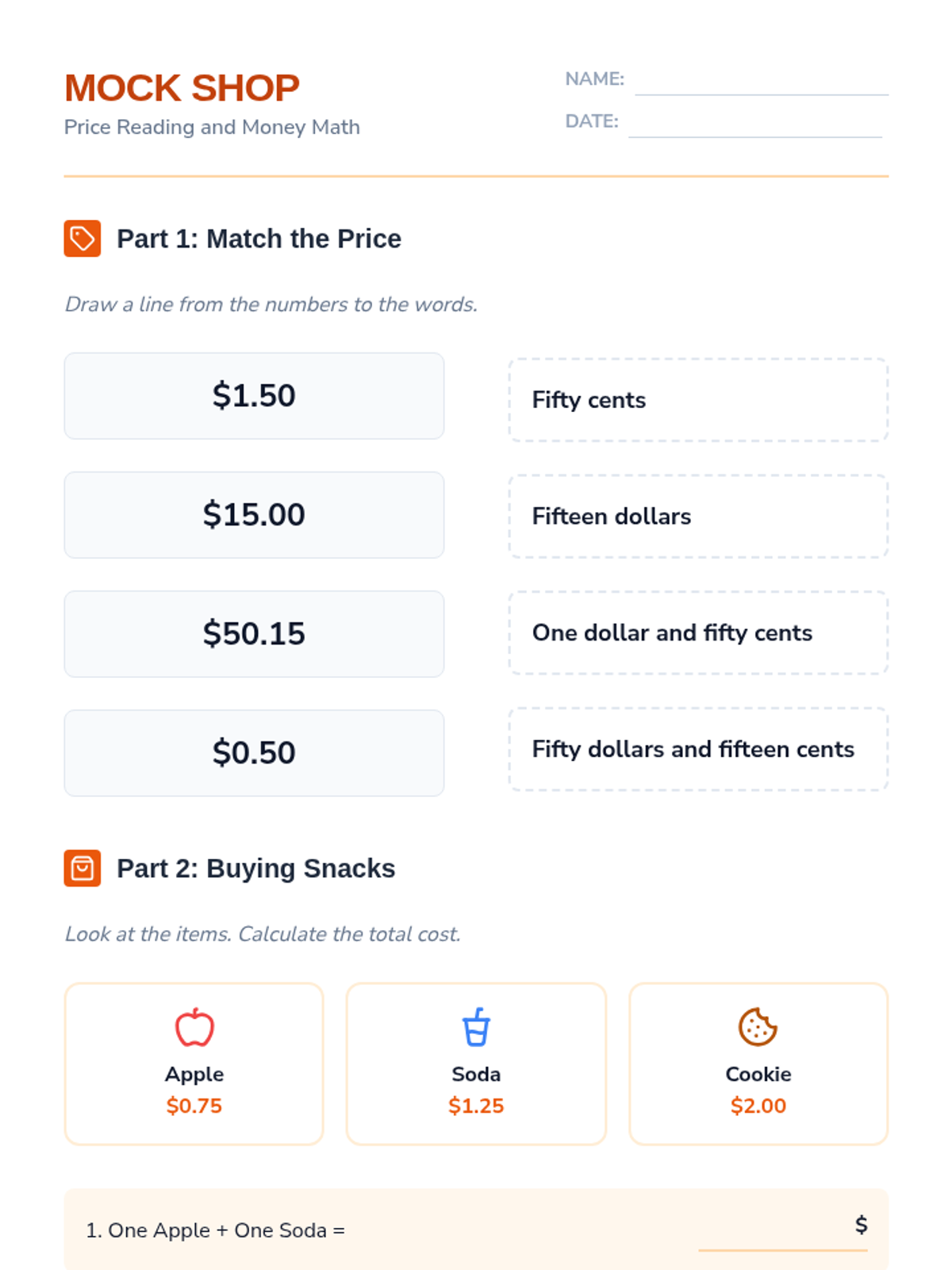Select the $1.50 price box
This screenshot has width=952, height=1270.
click(254, 396)
